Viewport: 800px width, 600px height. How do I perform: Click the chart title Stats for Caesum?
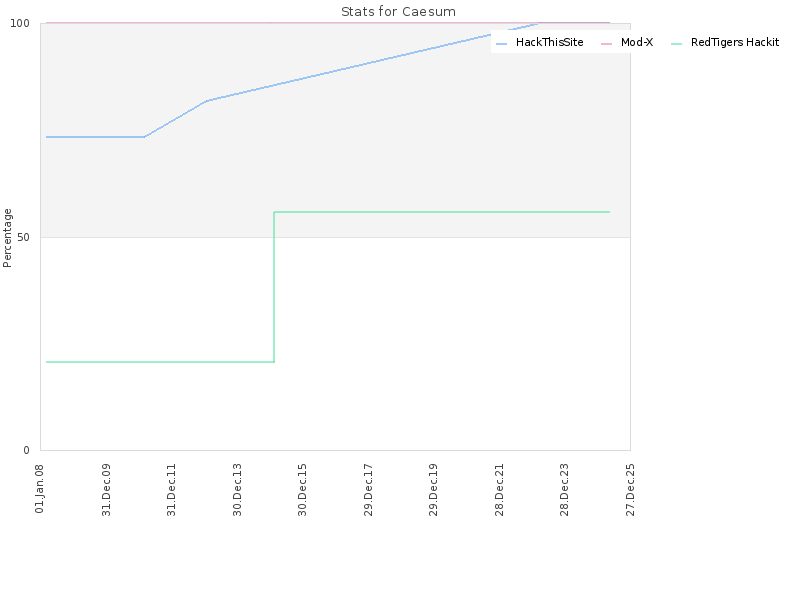pyautogui.click(x=398, y=12)
